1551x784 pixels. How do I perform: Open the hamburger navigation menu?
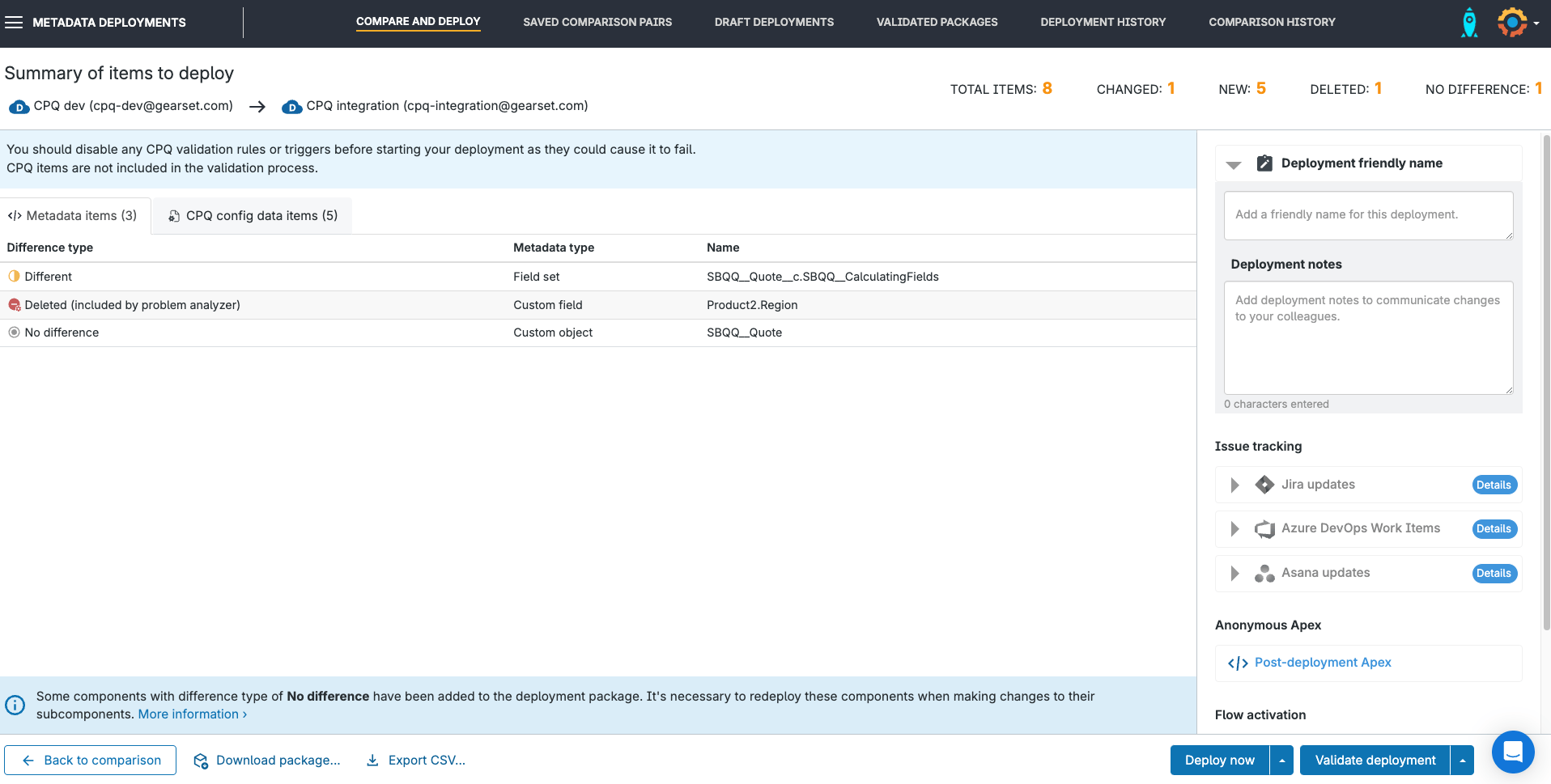[14, 23]
